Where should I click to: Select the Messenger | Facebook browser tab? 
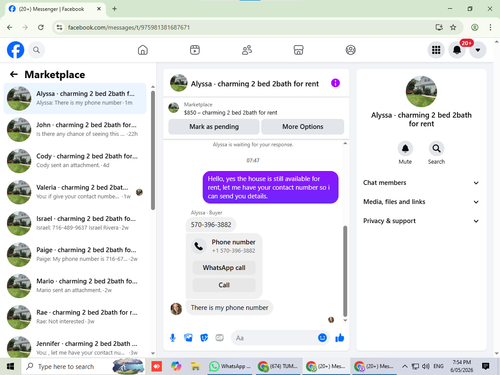tap(55, 9)
